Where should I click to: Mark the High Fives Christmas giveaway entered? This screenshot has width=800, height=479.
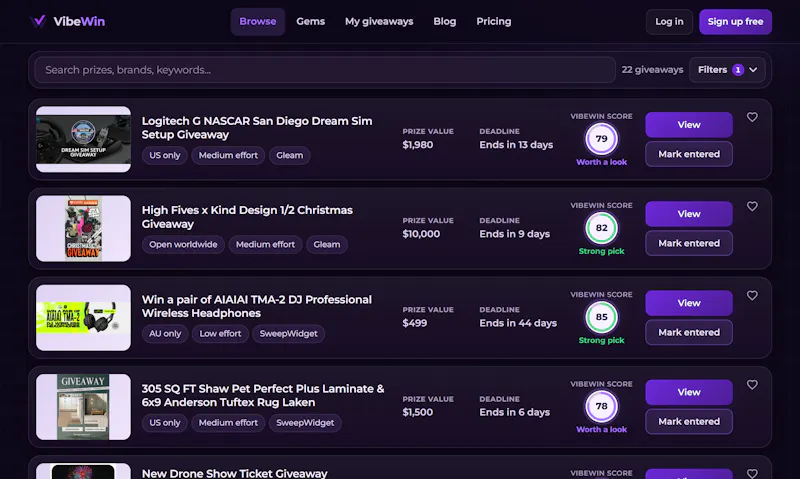point(689,243)
